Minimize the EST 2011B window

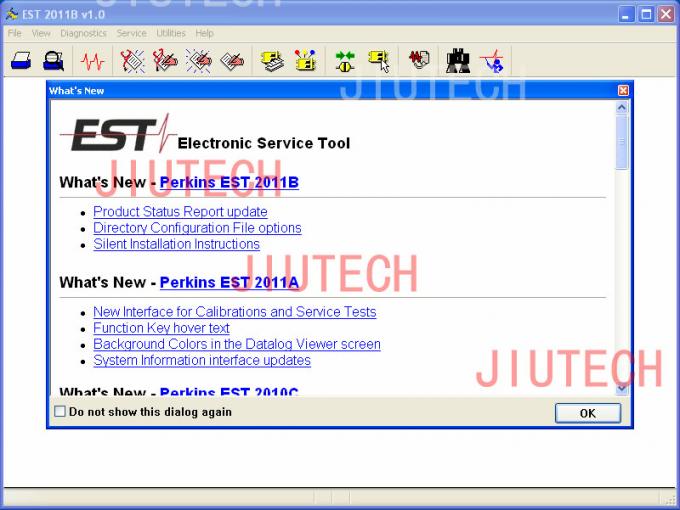(x=625, y=14)
